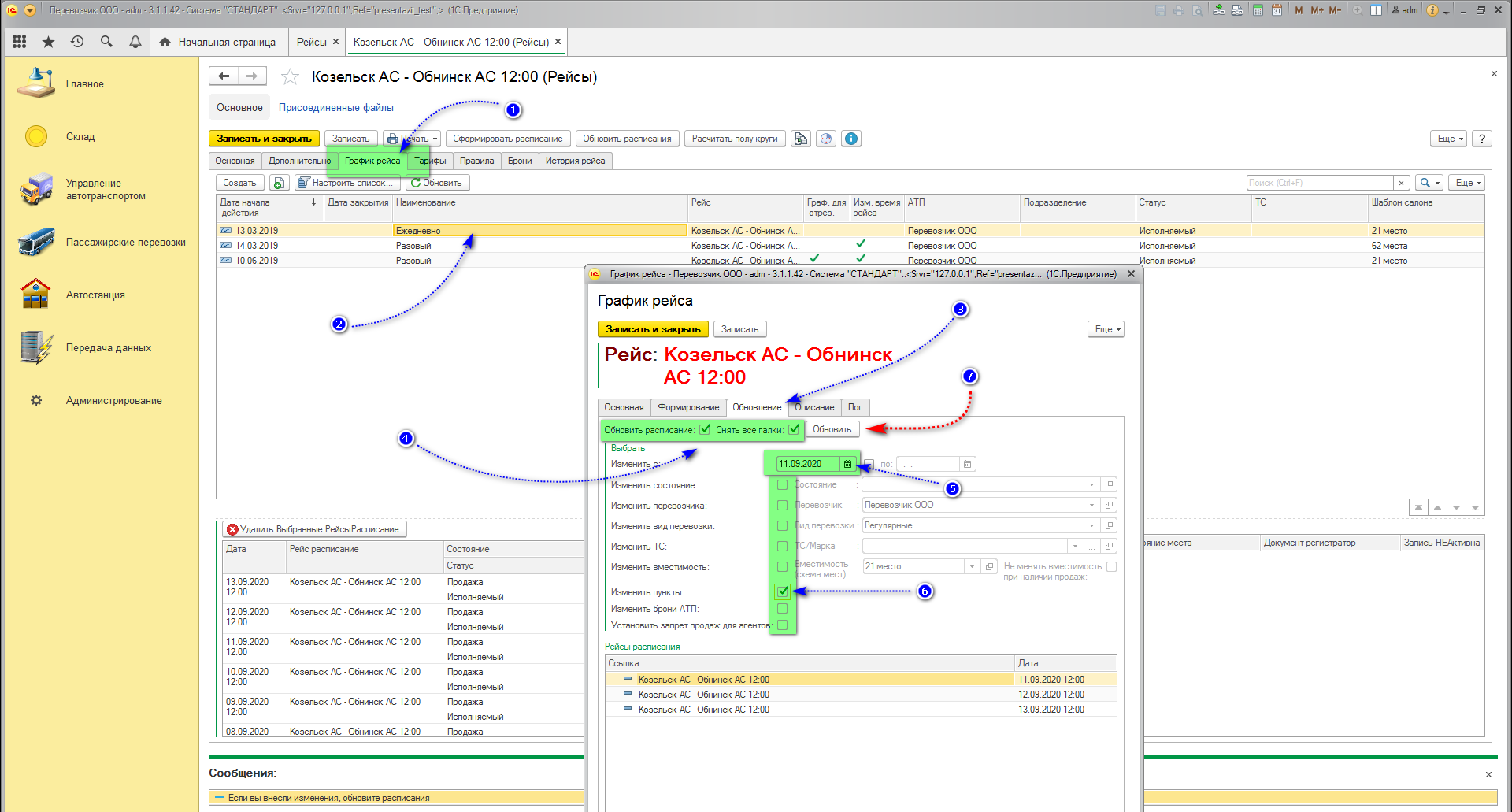This screenshot has height=812, width=1512.
Task: Open Пассажирские перевозки bus section
Action: [36, 243]
